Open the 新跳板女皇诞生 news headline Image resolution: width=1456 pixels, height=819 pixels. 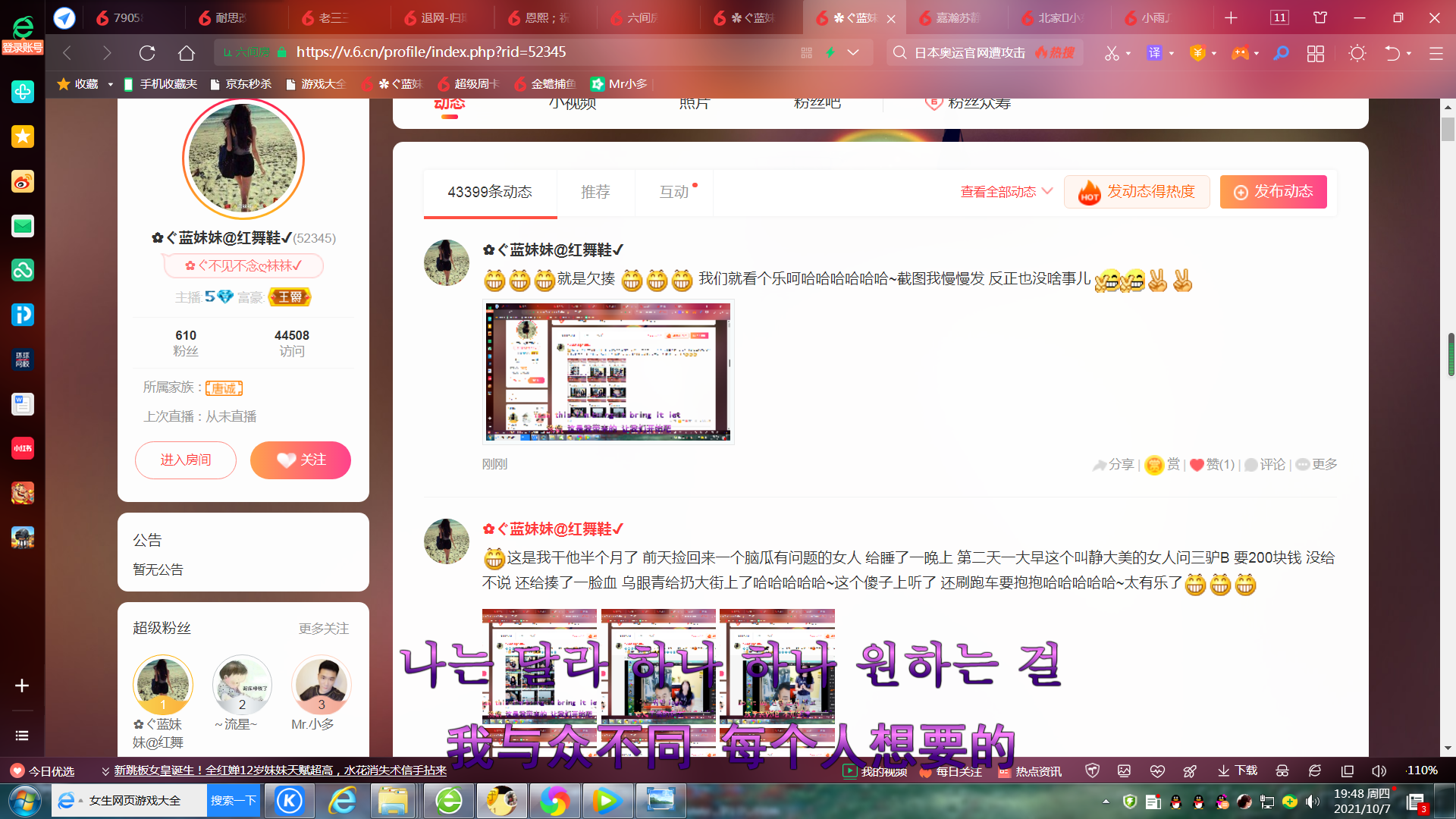tap(280, 770)
